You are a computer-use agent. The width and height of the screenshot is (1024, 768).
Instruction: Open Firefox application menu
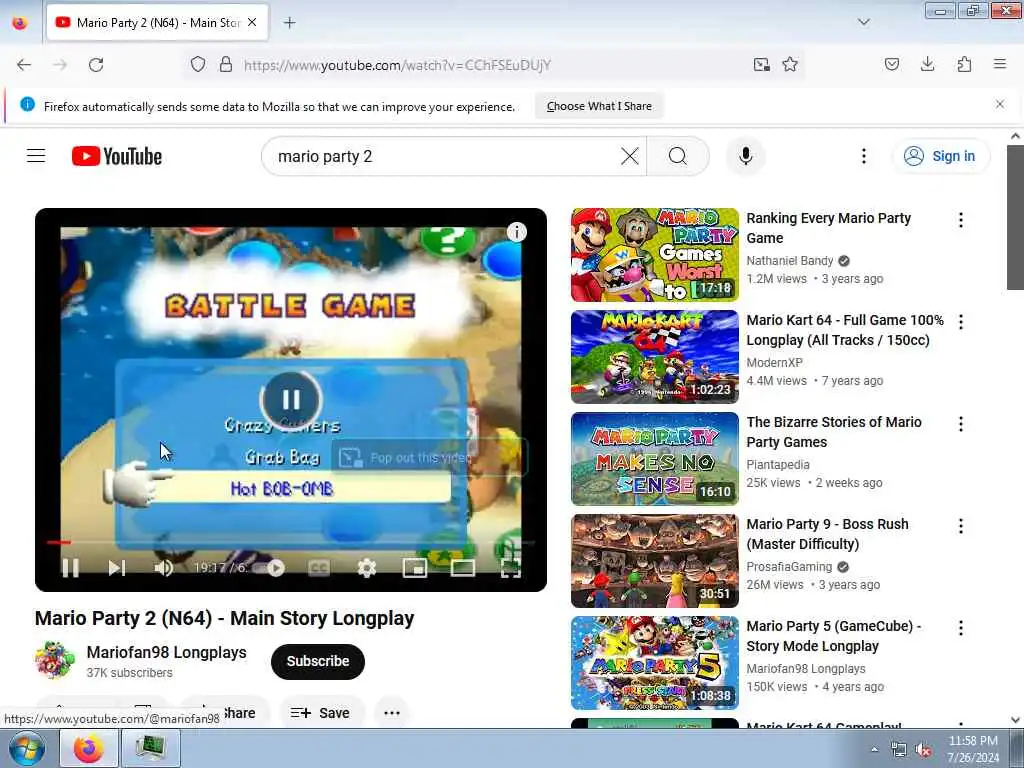tap(1000, 64)
